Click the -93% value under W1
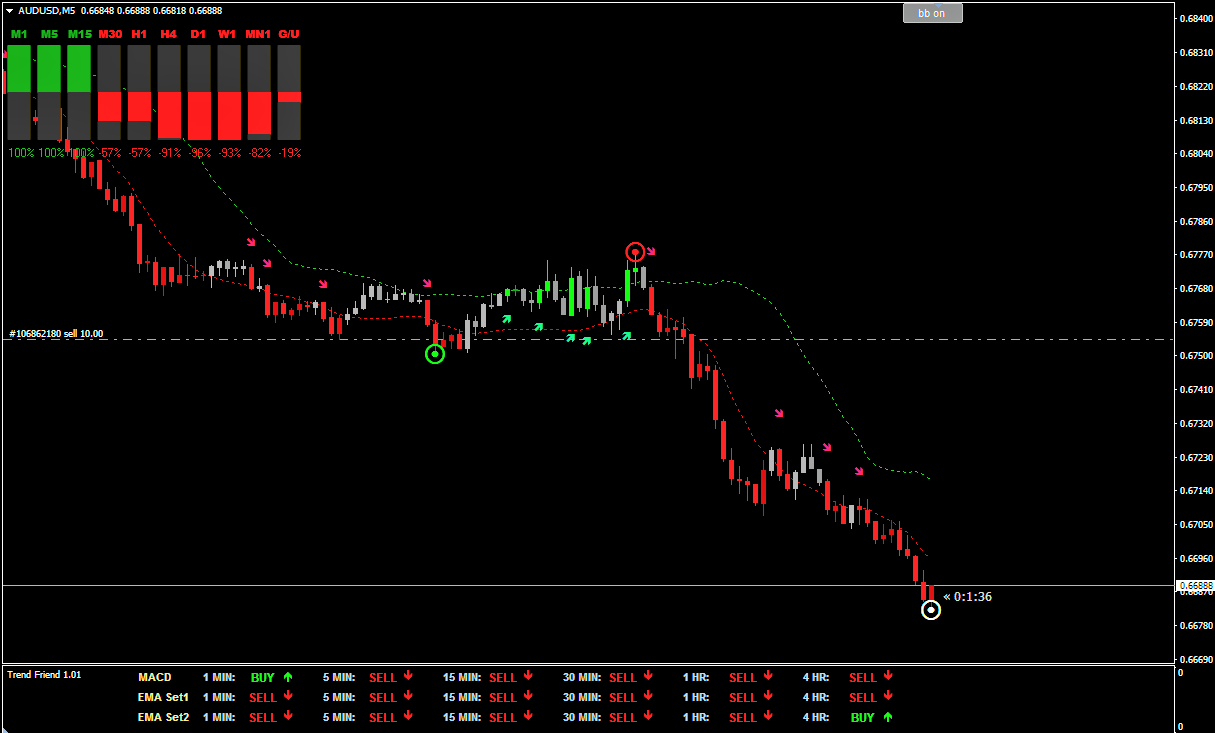 point(229,153)
